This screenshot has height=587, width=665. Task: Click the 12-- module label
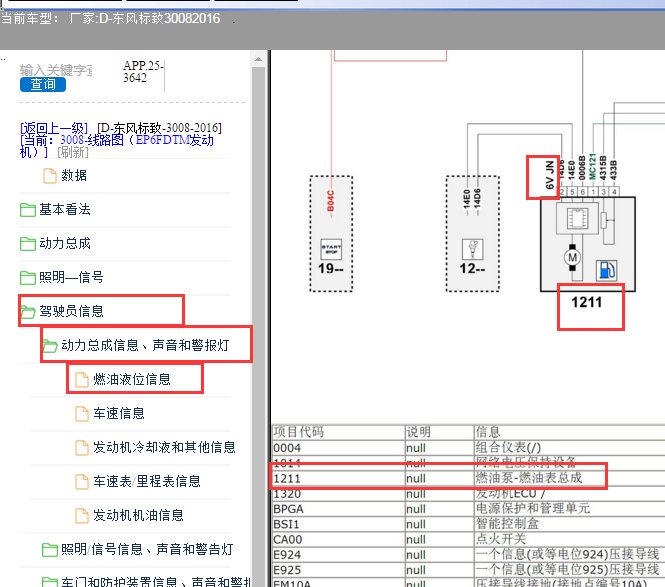472,268
